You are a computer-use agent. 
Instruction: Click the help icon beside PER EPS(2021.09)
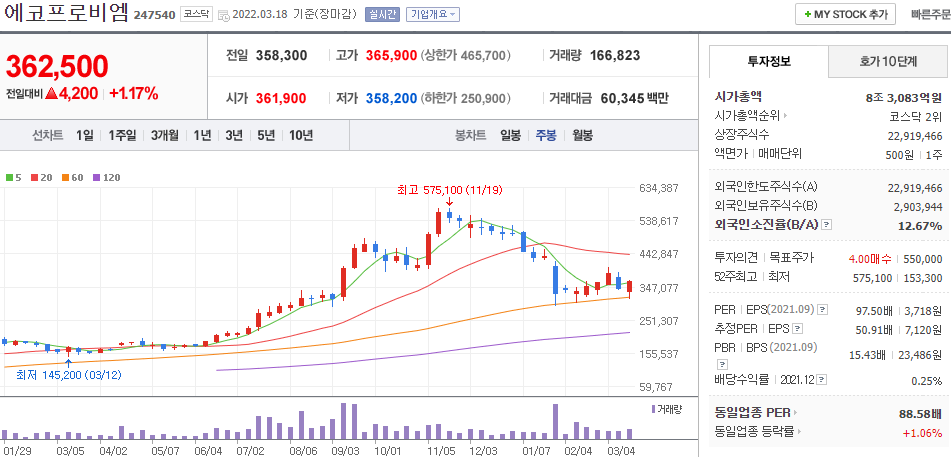point(822,310)
